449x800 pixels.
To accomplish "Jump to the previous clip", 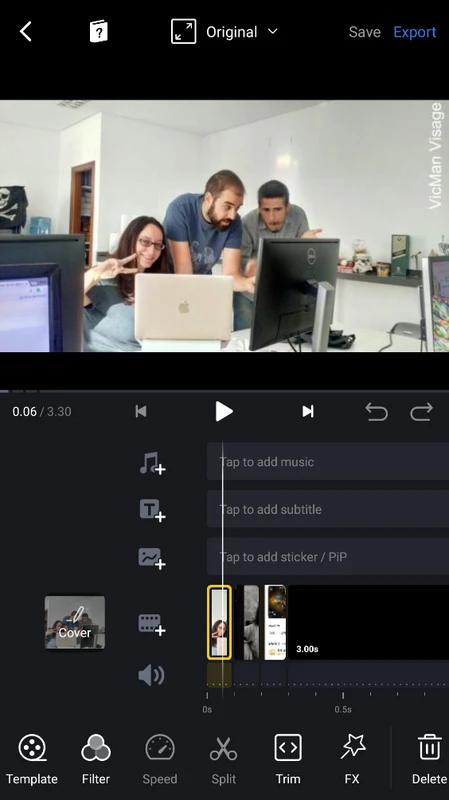I will (x=141, y=411).
